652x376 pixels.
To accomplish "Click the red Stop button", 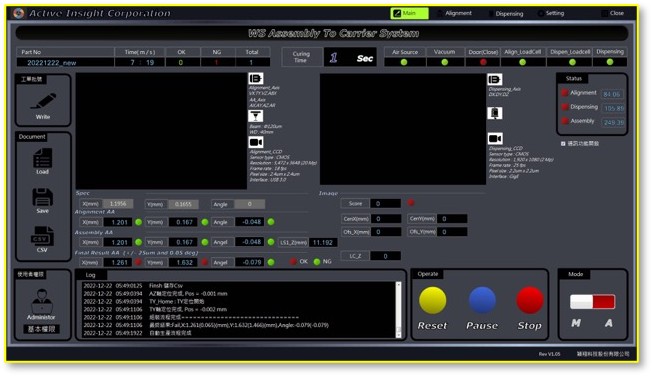I will (x=530, y=300).
